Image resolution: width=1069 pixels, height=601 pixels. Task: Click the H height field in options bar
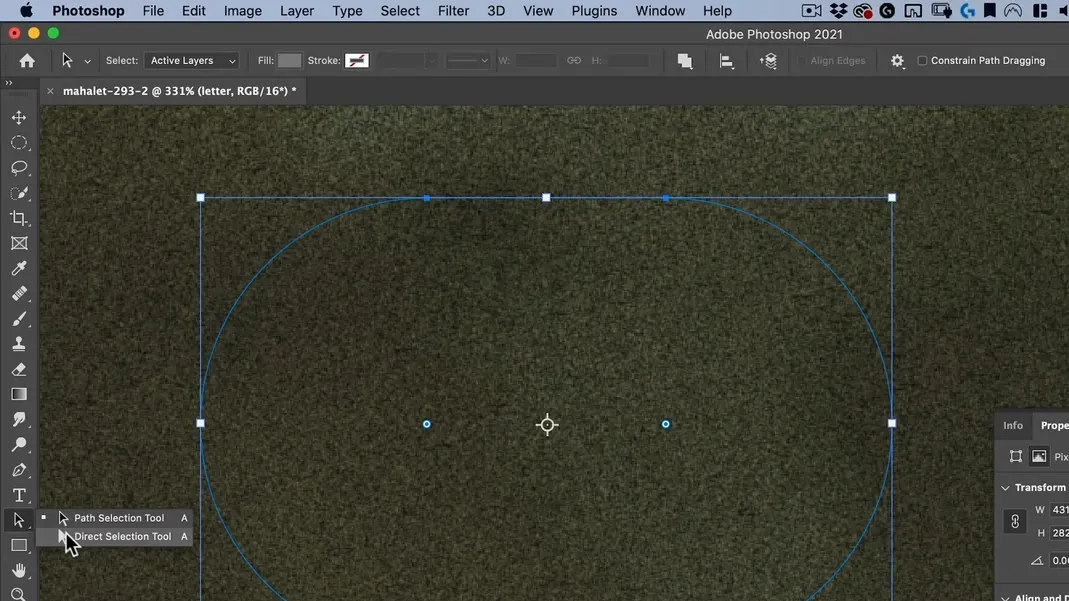pyautogui.click(x=628, y=61)
